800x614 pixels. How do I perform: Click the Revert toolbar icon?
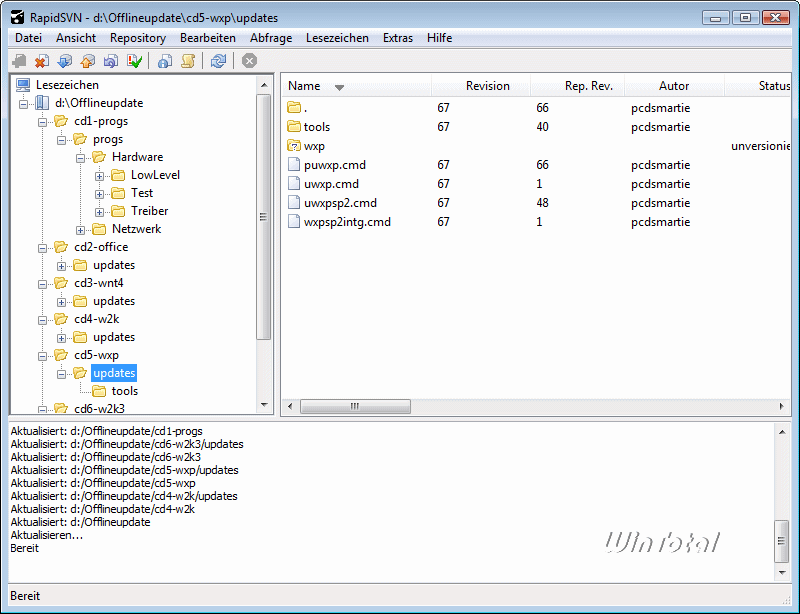pos(111,61)
